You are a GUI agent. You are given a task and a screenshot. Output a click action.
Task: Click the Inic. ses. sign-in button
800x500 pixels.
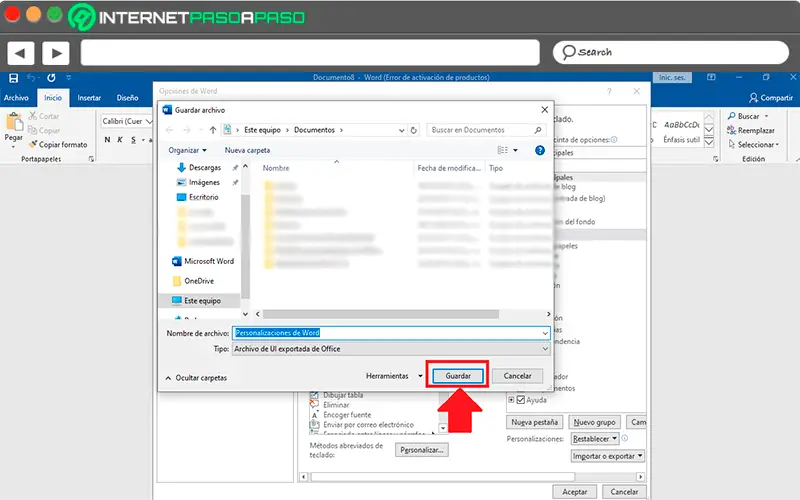672,78
